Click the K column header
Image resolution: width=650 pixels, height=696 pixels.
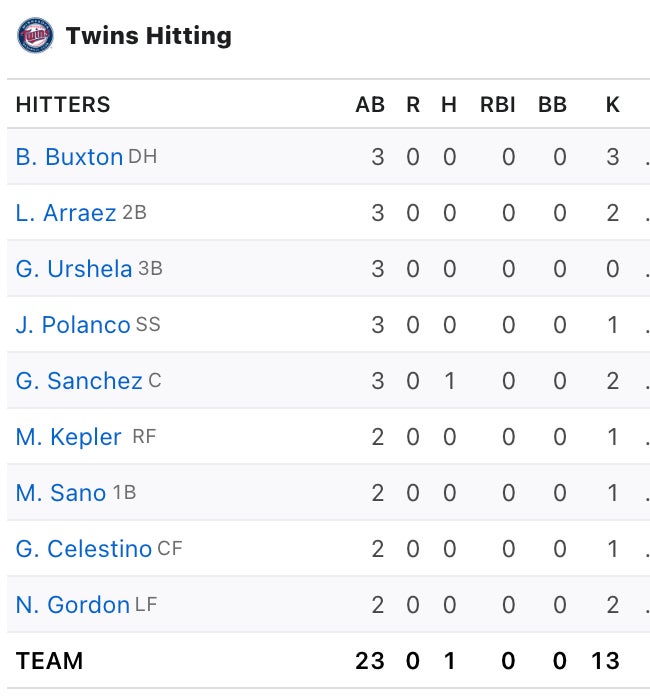tap(613, 105)
